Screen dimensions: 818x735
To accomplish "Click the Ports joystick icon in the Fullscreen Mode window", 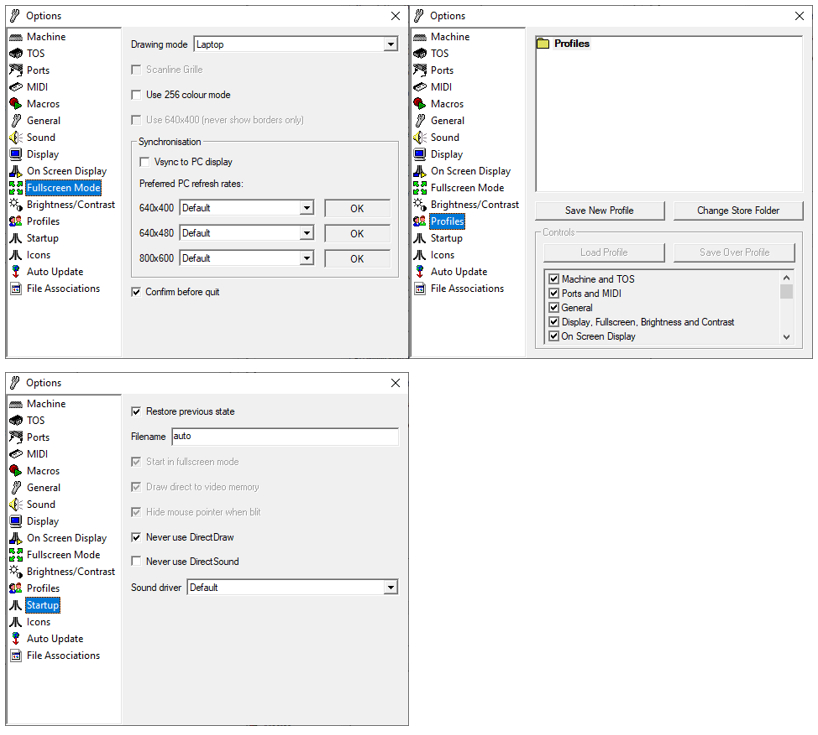I will 16,70.
